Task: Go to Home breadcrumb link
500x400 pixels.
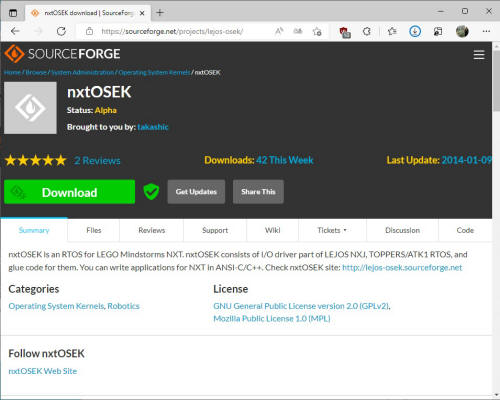Action: click(x=12, y=72)
